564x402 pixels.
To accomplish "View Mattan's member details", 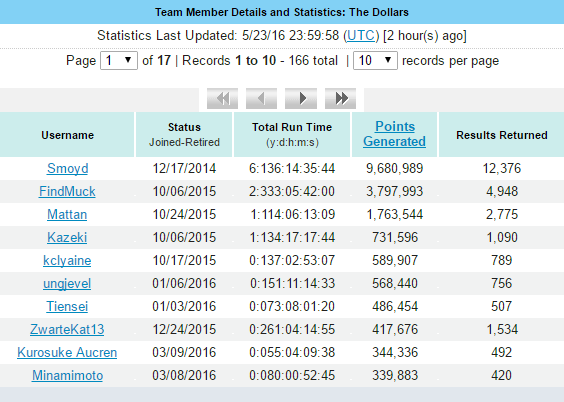I will click(x=67, y=214).
